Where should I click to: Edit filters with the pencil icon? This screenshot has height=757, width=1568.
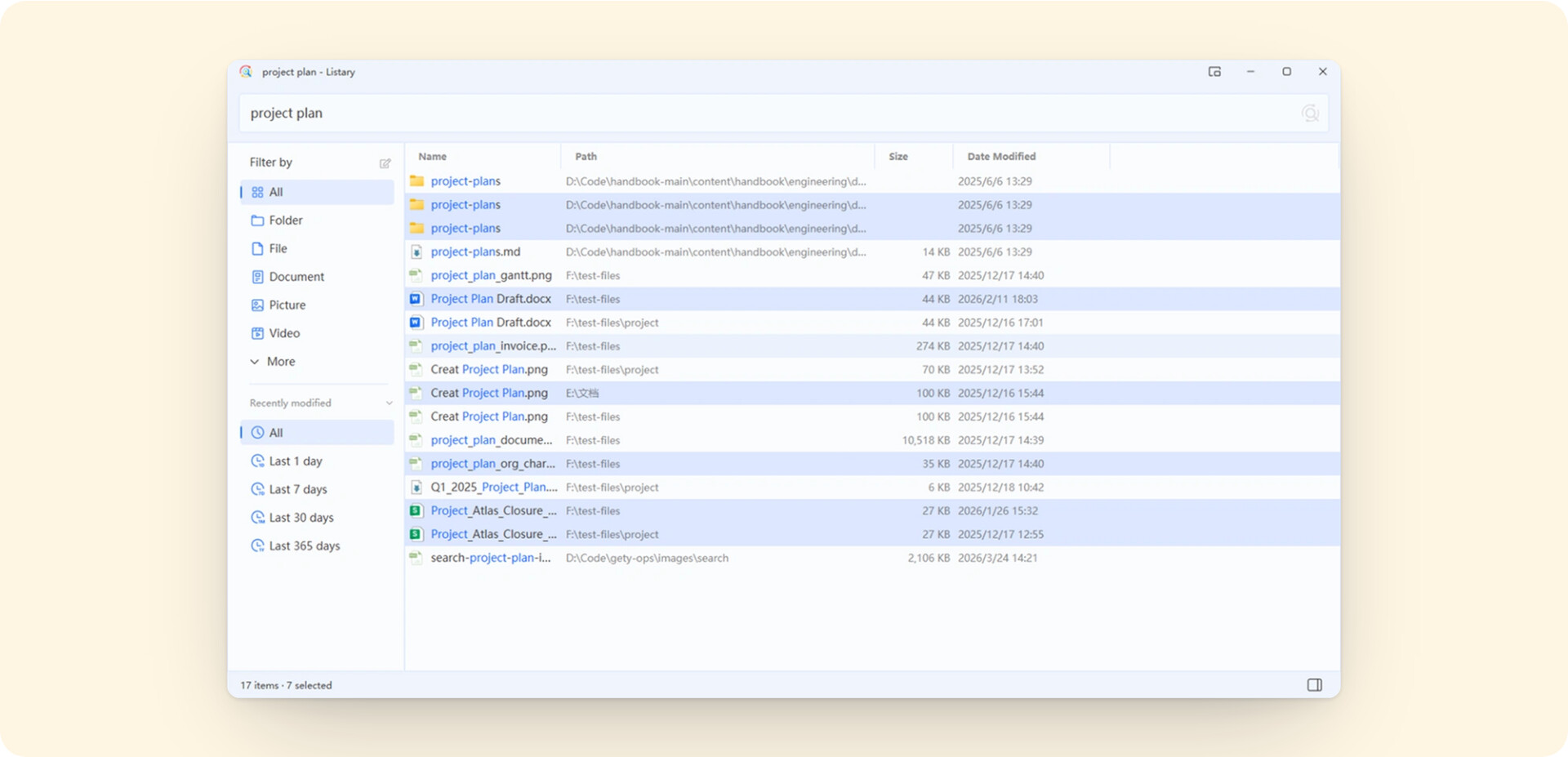385,163
